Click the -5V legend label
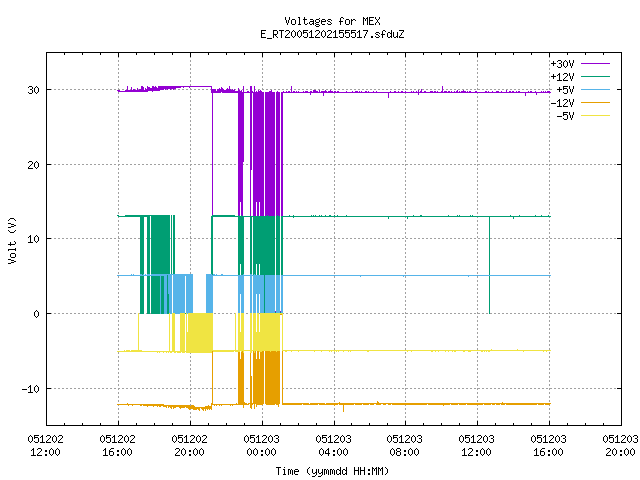Image resolution: width=640 pixels, height=480 pixels. coord(565,116)
